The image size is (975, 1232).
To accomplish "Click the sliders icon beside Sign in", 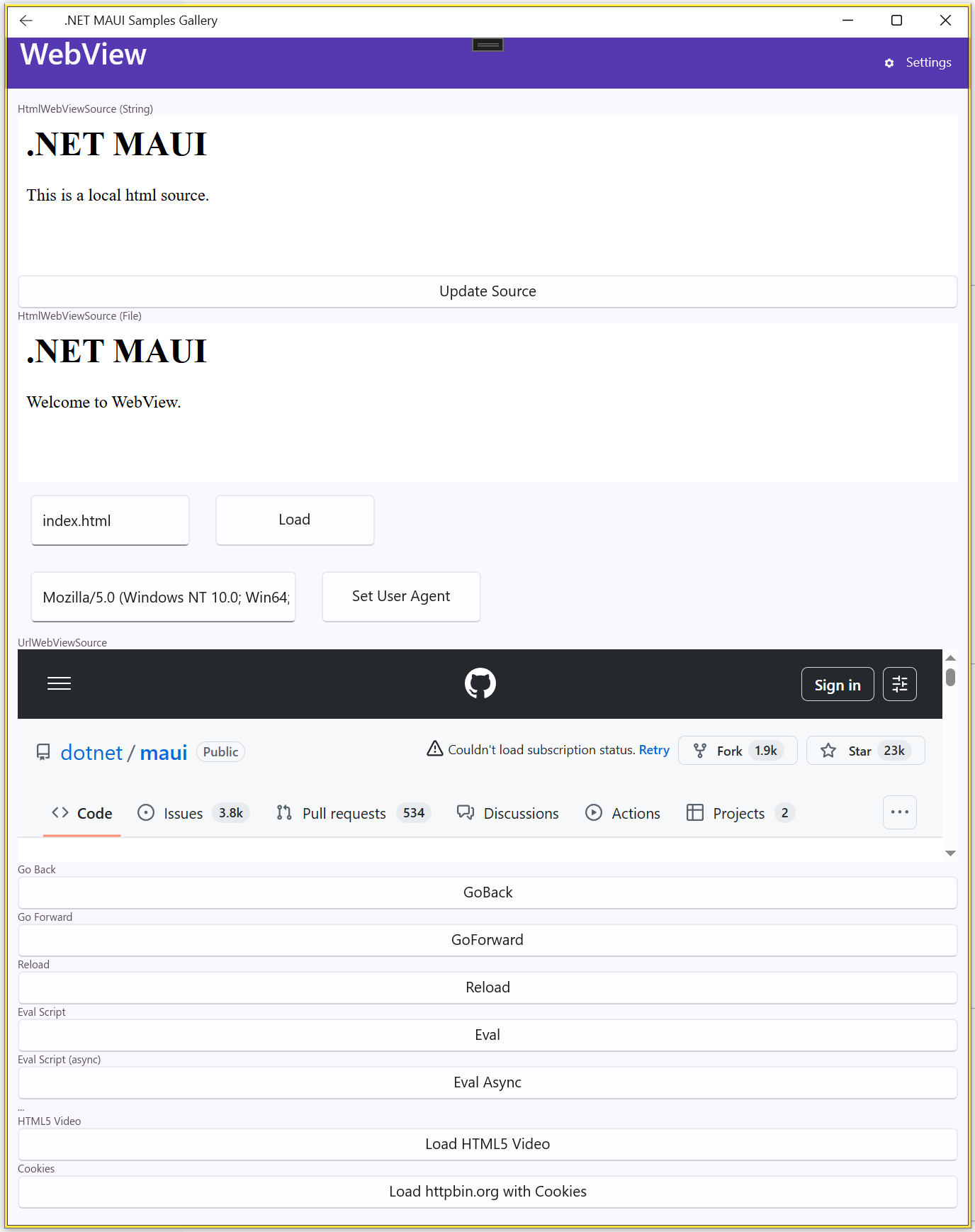I will pos(899,684).
